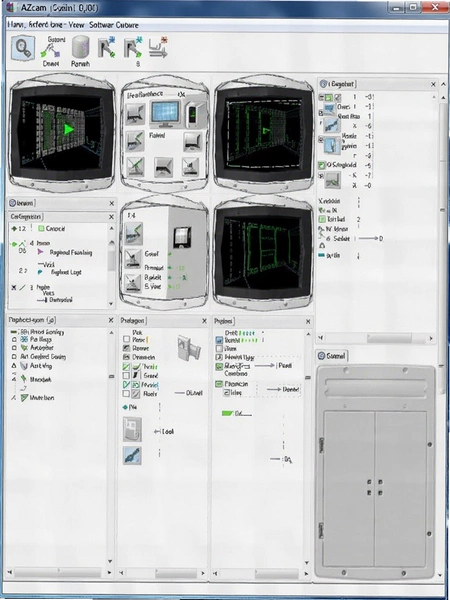The height and width of the screenshot is (600, 450).
Task: Select pointer tool icon beside arrows icon
Action: point(133,47)
